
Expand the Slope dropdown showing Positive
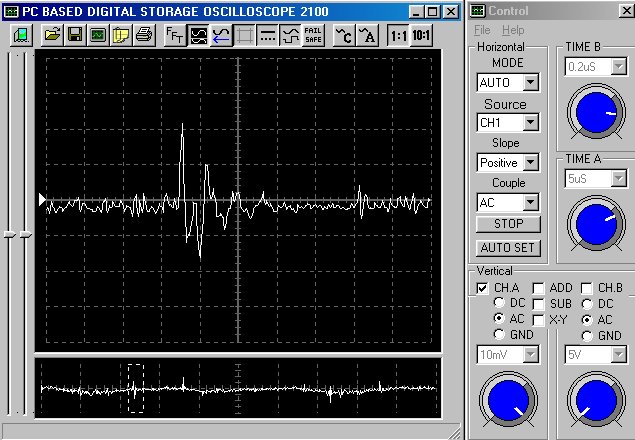pyautogui.click(x=531, y=162)
